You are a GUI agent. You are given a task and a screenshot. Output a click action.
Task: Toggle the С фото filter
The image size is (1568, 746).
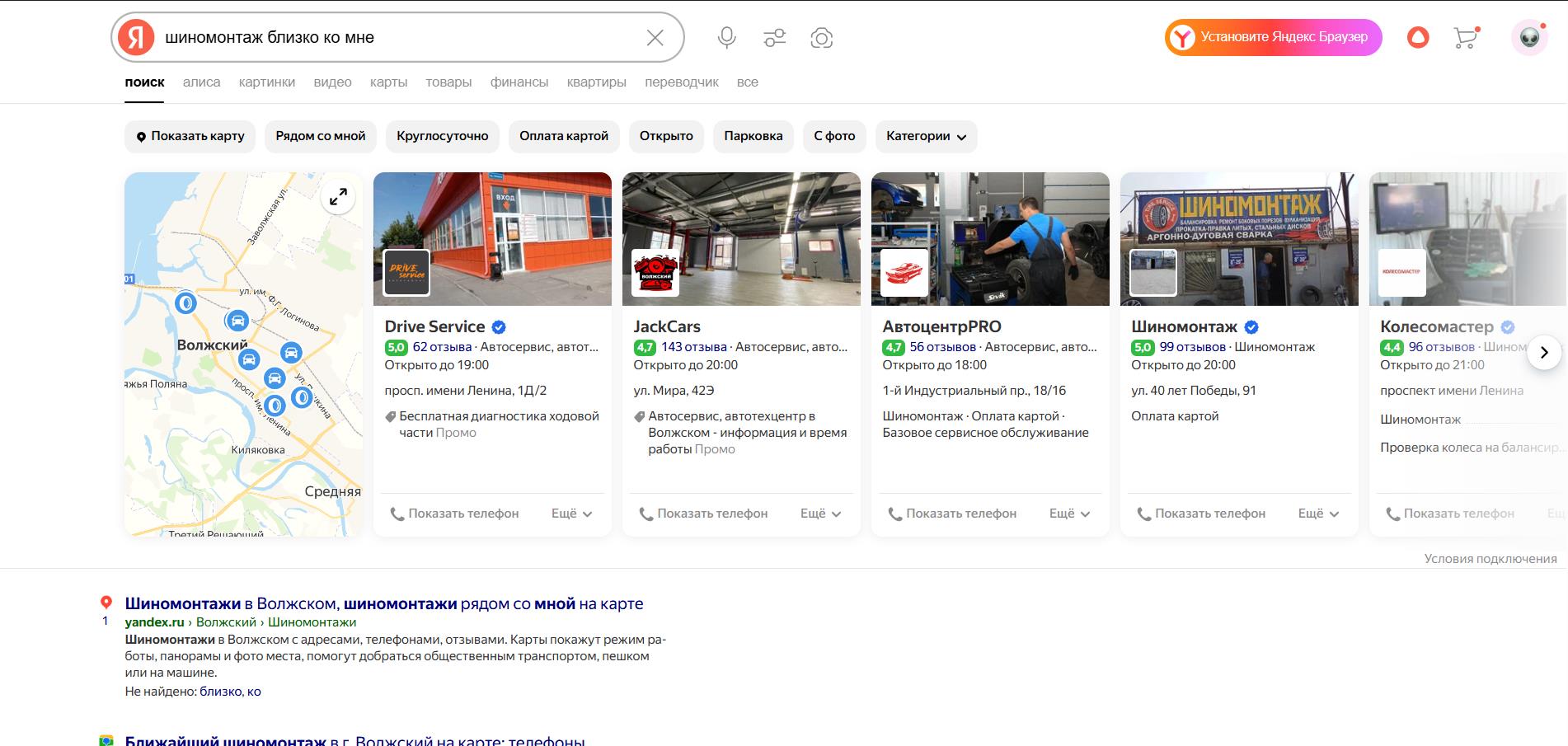point(834,136)
